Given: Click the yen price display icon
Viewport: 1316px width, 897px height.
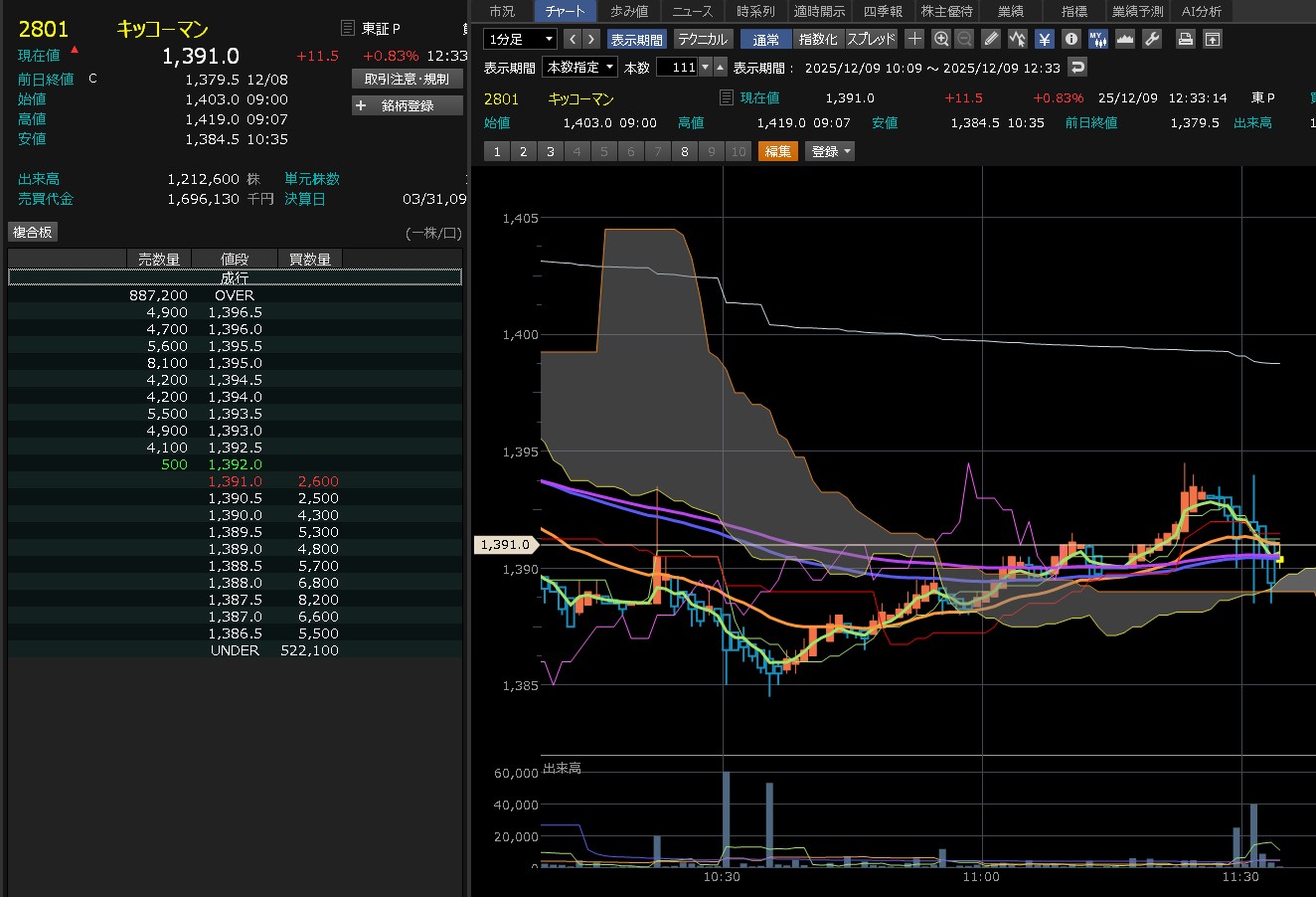Looking at the screenshot, I should (x=1045, y=39).
